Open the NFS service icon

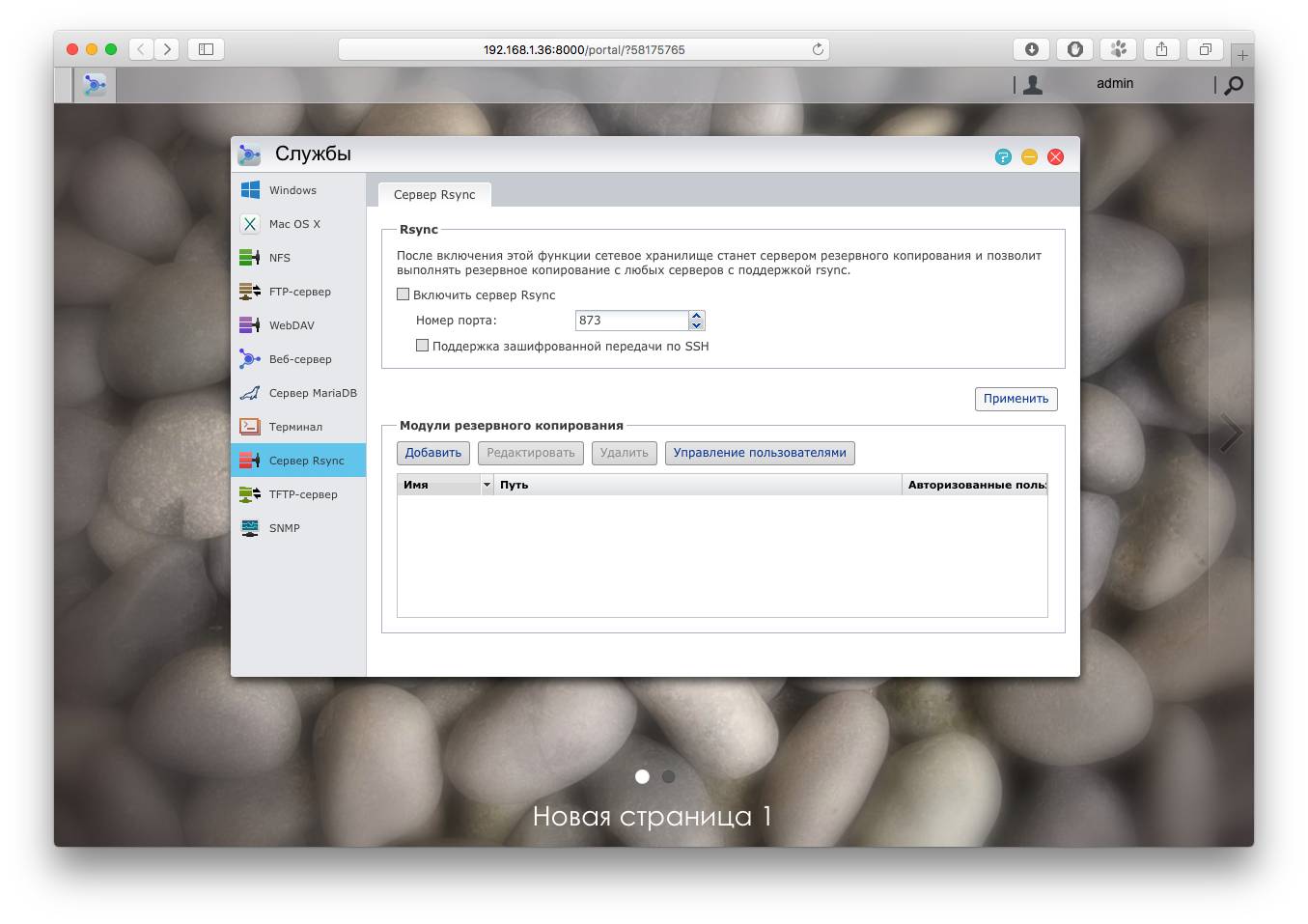click(250, 258)
